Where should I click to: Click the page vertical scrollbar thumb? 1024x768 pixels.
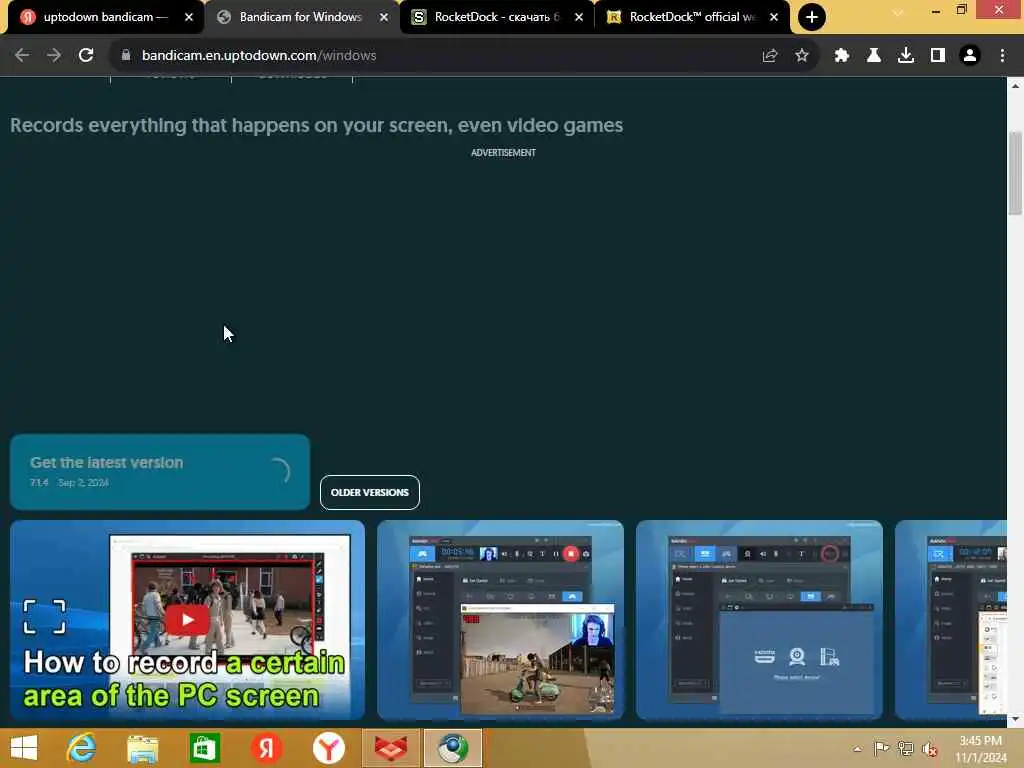pos(1015,173)
